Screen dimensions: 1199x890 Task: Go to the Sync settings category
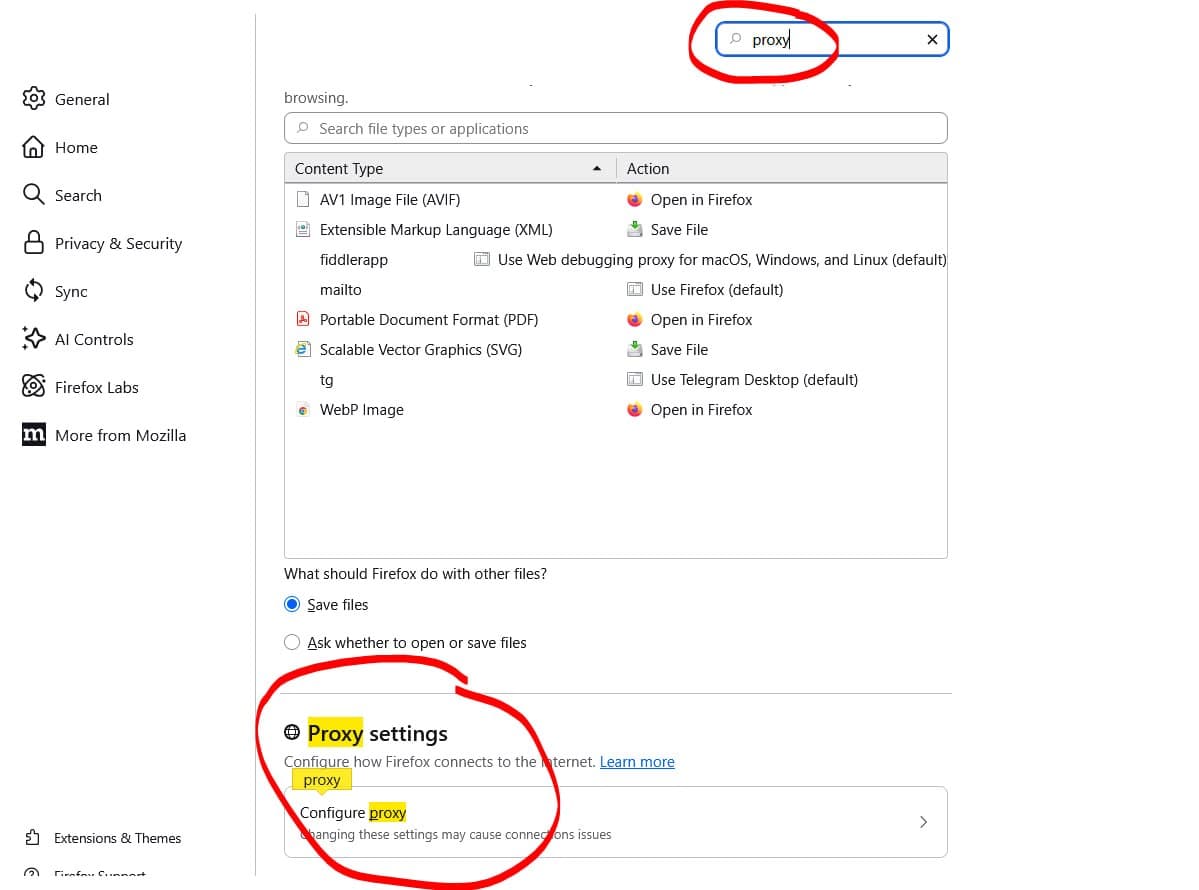(x=70, y=291)
